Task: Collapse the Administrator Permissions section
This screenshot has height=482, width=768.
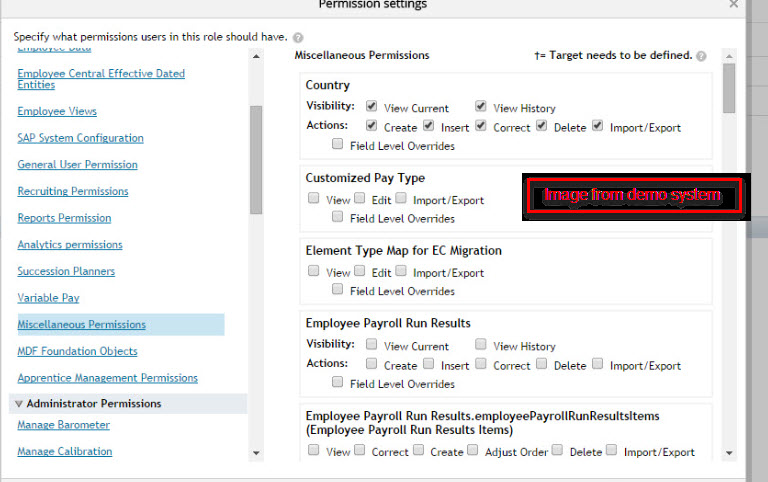Action: pos(19,404)
